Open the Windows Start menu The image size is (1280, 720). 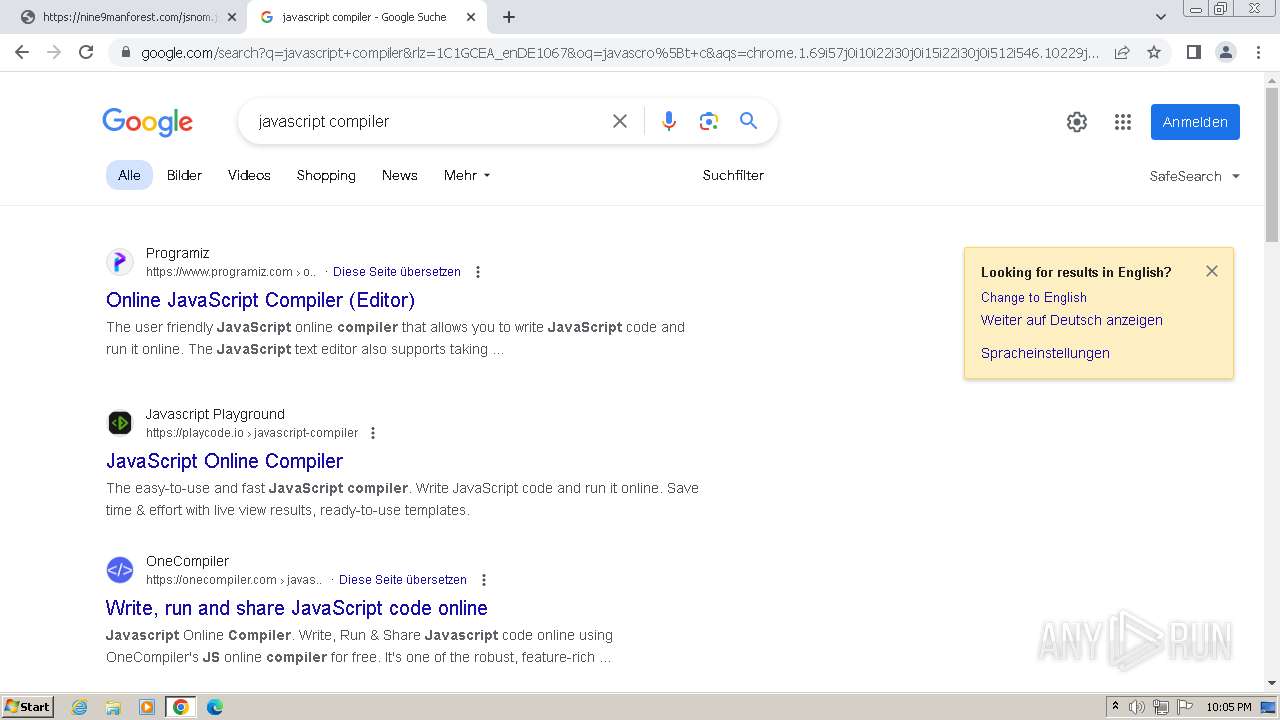tap(28, 707)
